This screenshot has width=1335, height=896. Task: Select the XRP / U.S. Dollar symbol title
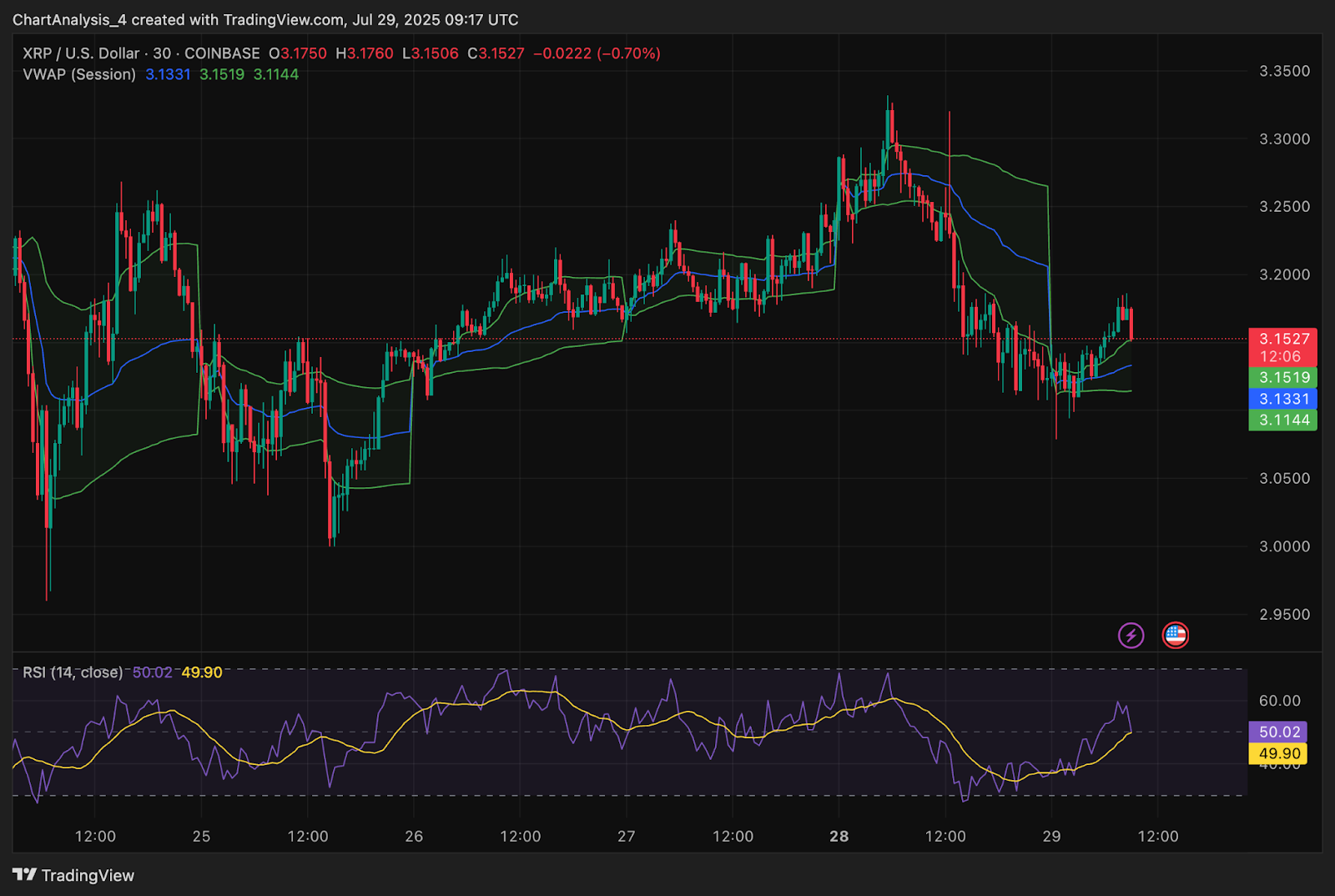click(81, 53)
